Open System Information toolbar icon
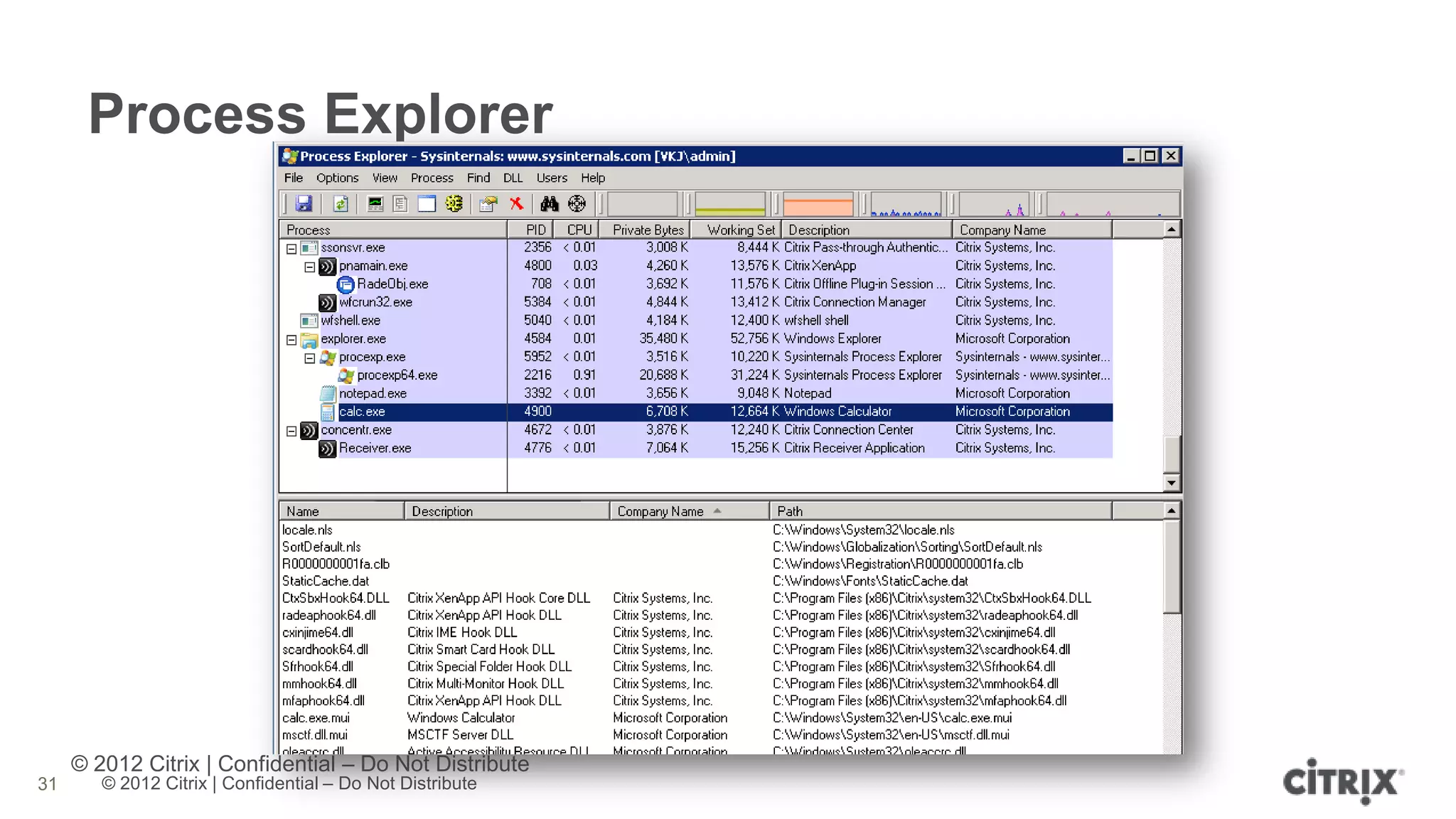Screen dimensions: 1456x819 [x=375, y=204]
